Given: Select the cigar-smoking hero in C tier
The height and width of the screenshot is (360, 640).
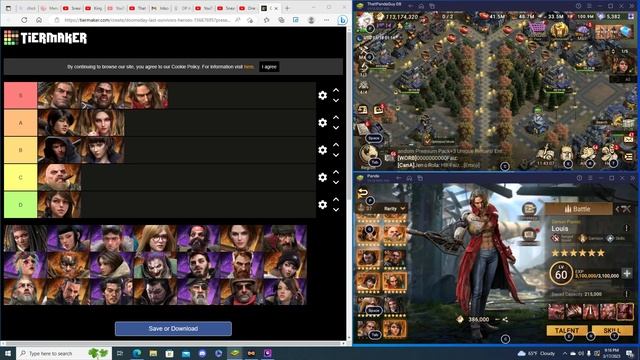Looking at the screenshot, I should (x=59, y=177).
